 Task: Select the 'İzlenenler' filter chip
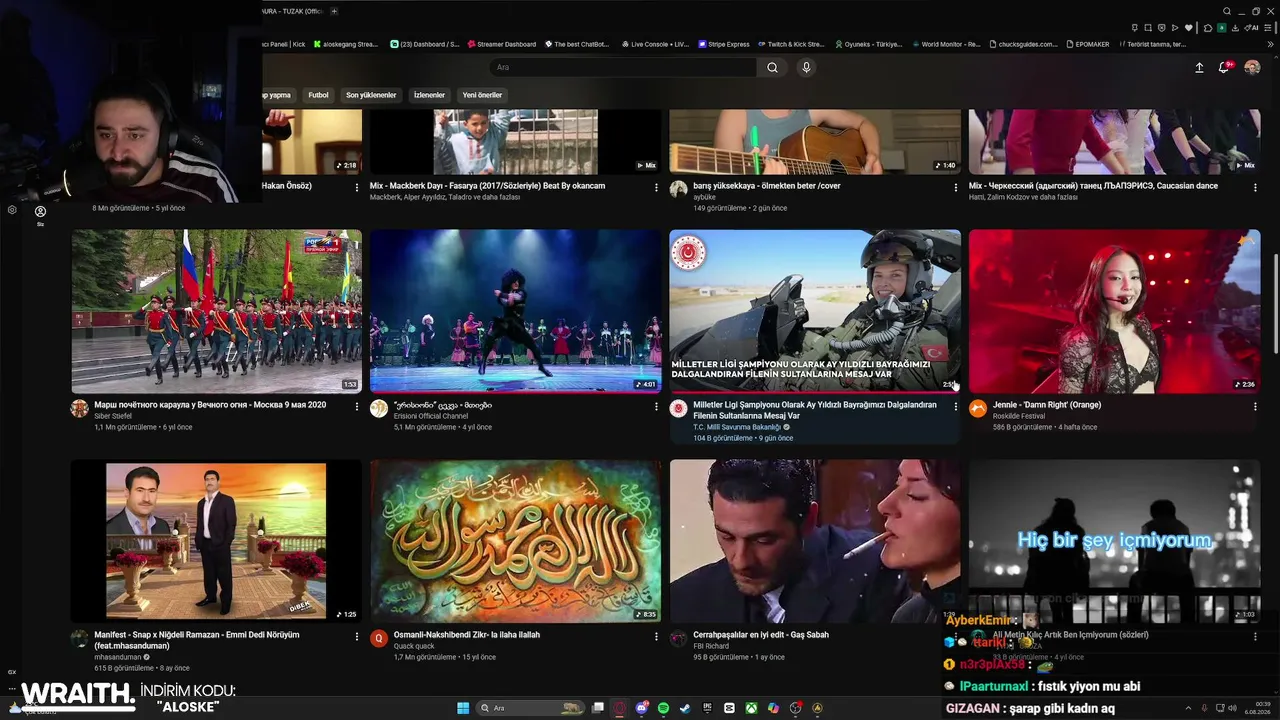point(429,95)
